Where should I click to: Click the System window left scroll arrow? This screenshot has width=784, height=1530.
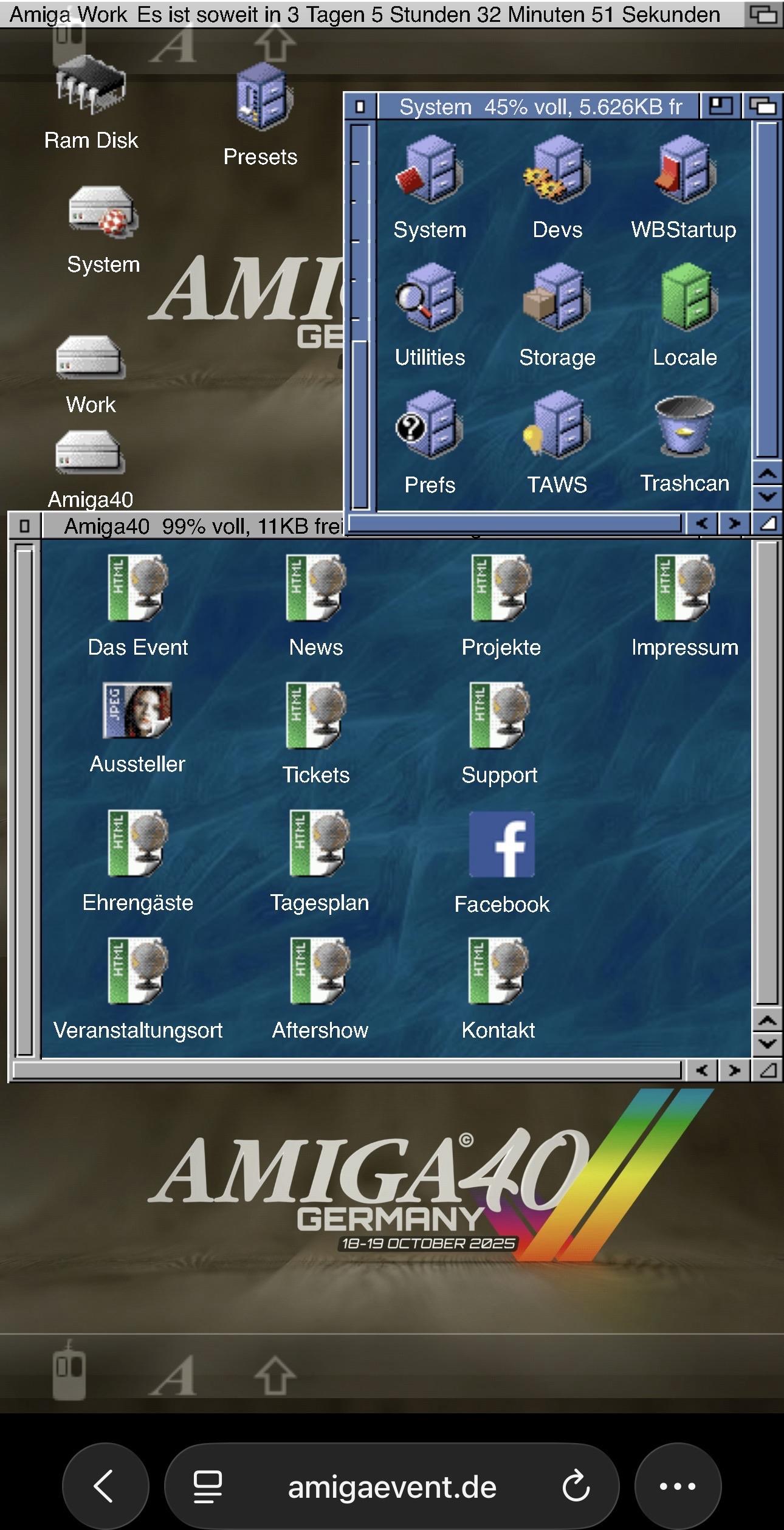702,523
